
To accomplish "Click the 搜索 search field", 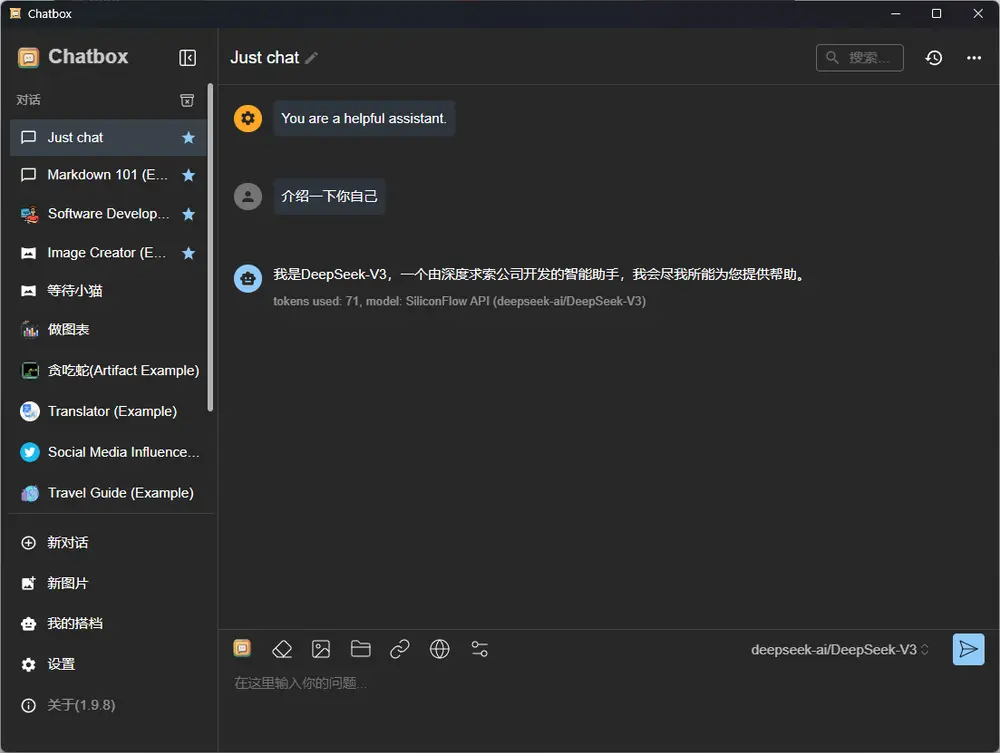I will (x=860, y=58).
